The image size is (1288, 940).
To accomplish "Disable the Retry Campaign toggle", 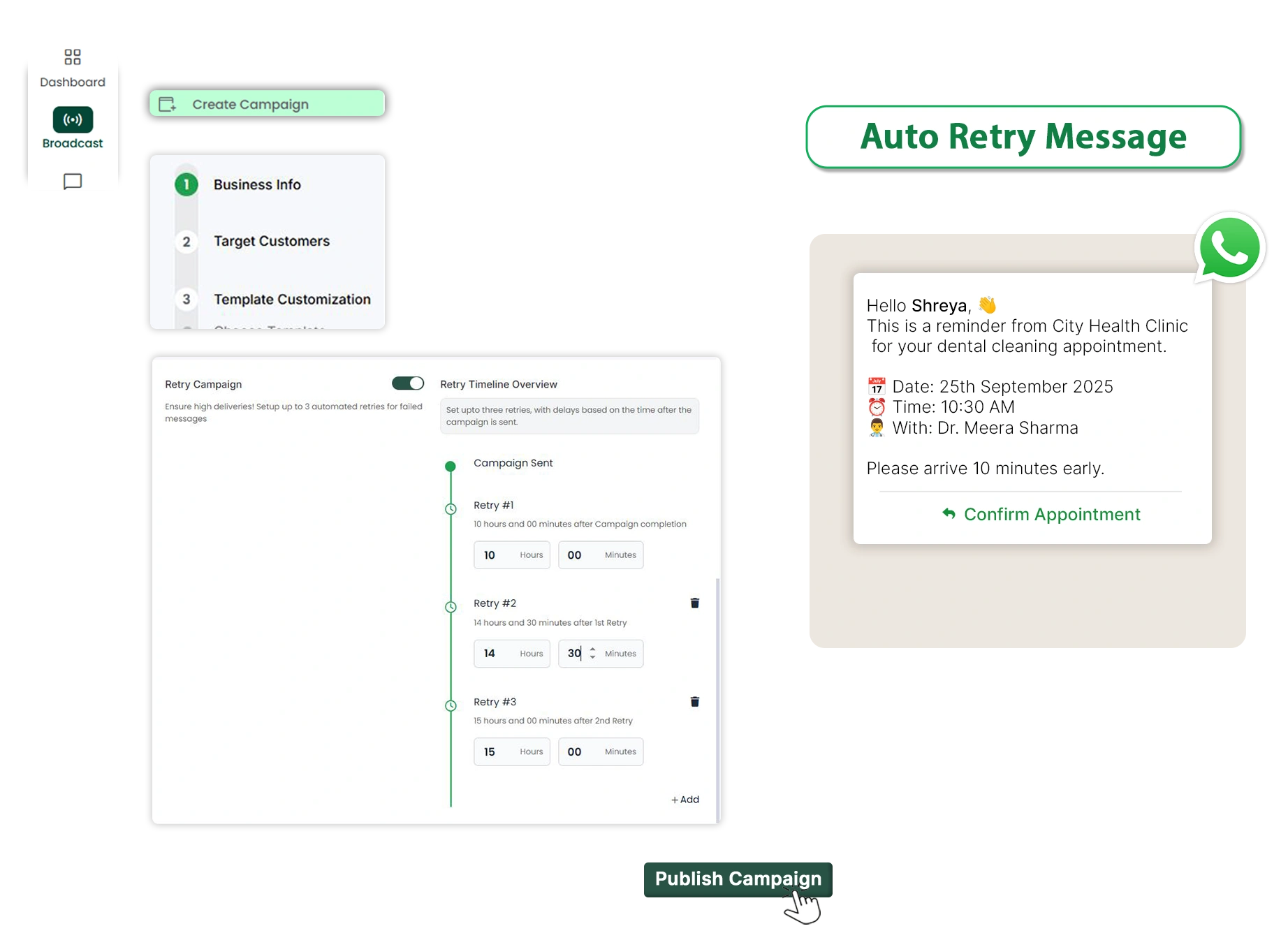I will point(409,383).
